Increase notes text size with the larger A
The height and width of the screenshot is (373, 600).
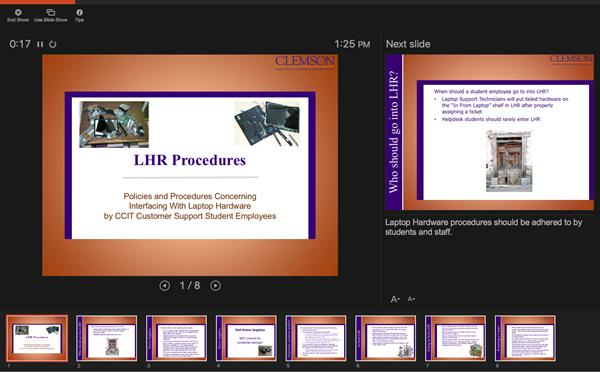pos(395,299)
